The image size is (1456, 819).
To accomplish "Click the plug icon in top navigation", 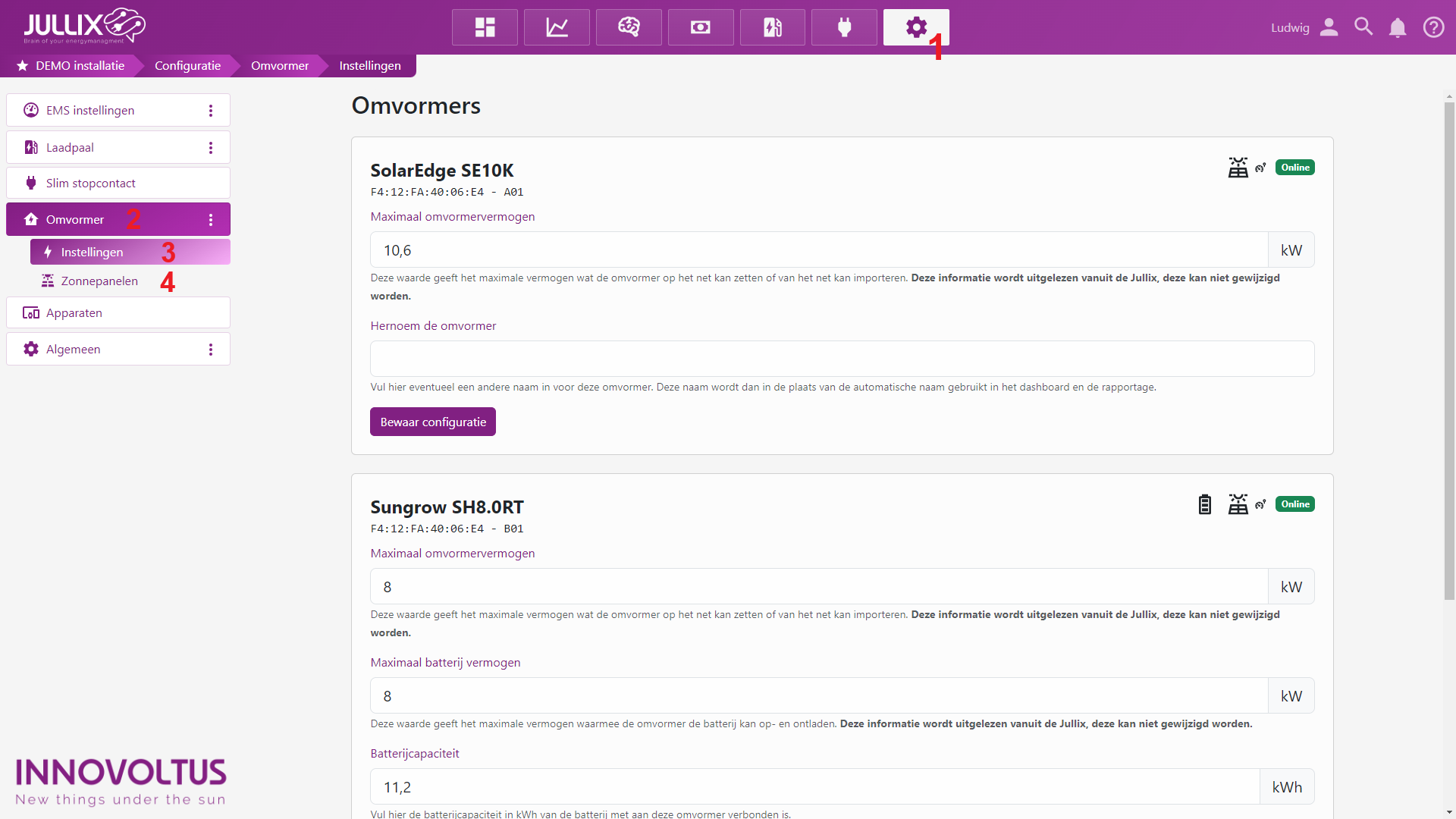I will 844,27.
